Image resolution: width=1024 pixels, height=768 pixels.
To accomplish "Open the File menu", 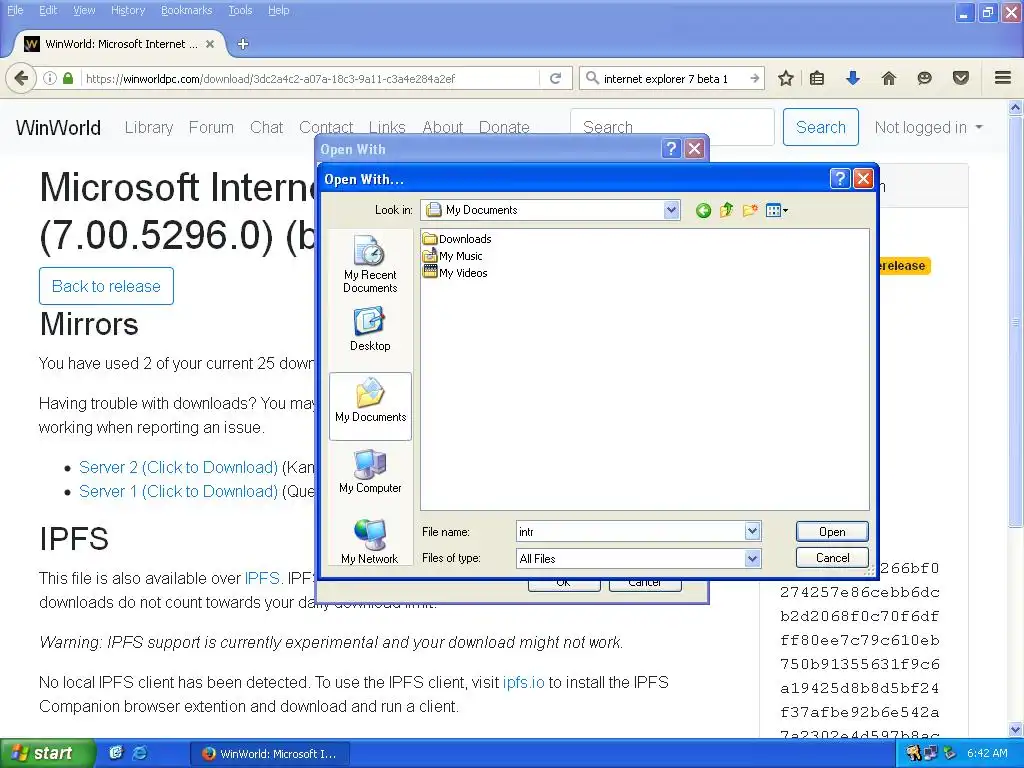I will coord(15,10).
